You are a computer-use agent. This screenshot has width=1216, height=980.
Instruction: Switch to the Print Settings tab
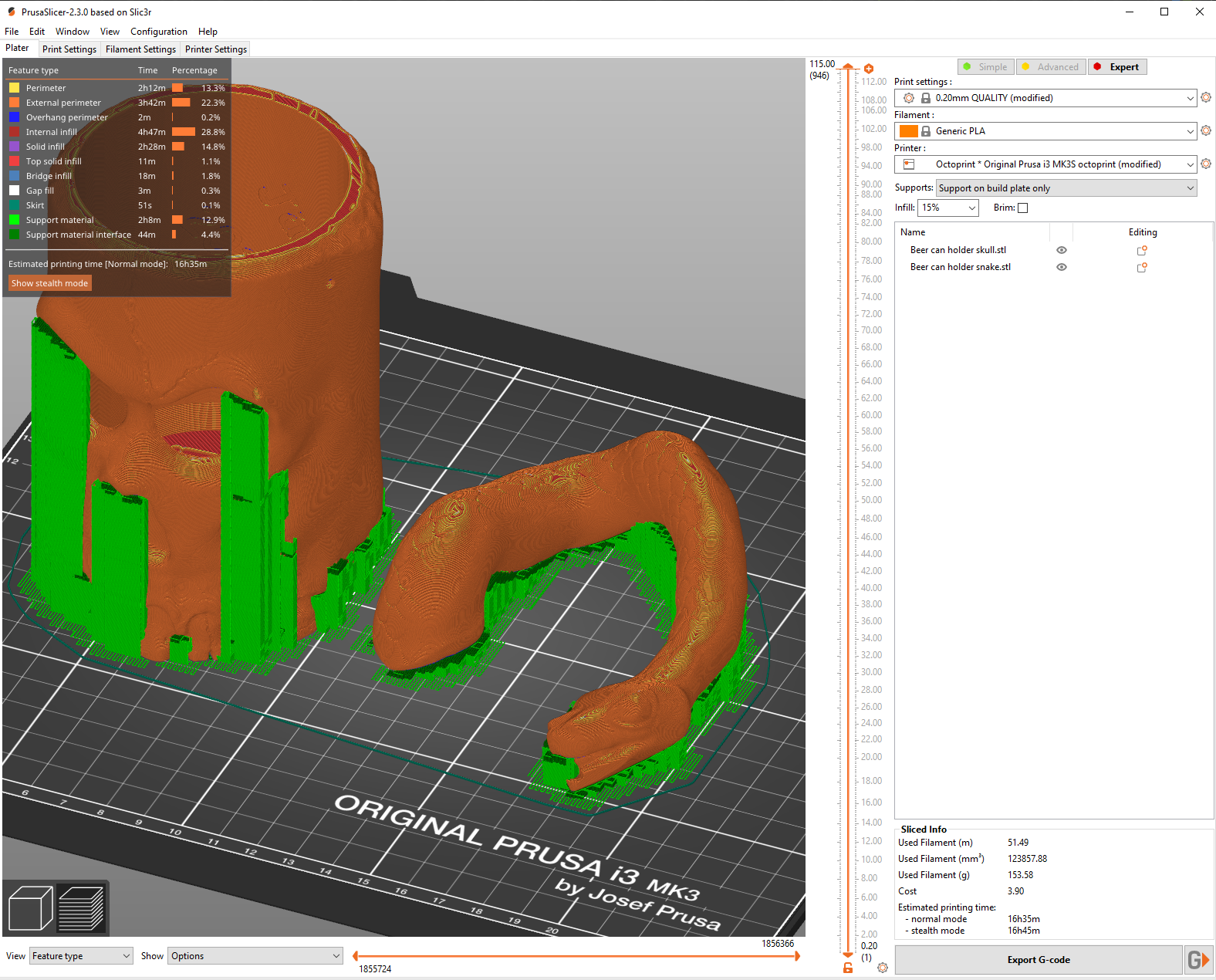pos(69,49)
